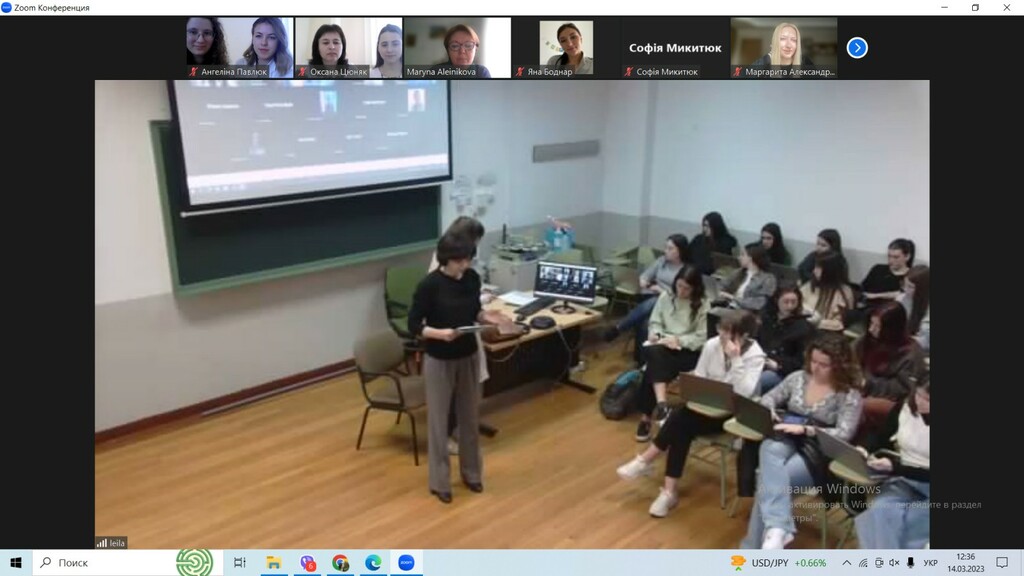Open Task View in the taskbar
This screenshot has height=576, width=1024.
[240, 563]
